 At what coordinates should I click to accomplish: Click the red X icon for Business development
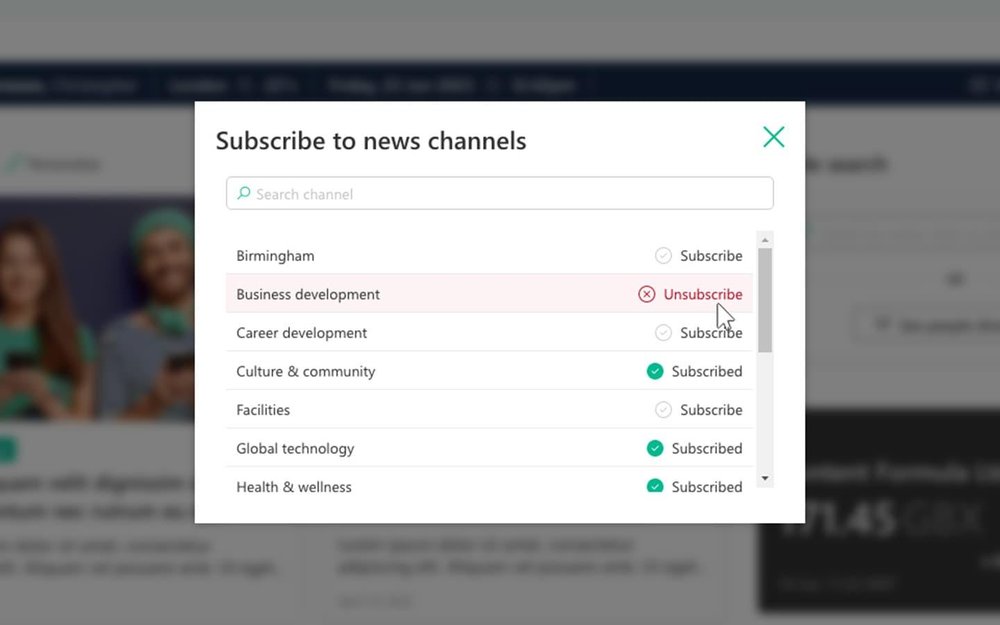click(647, 294)
